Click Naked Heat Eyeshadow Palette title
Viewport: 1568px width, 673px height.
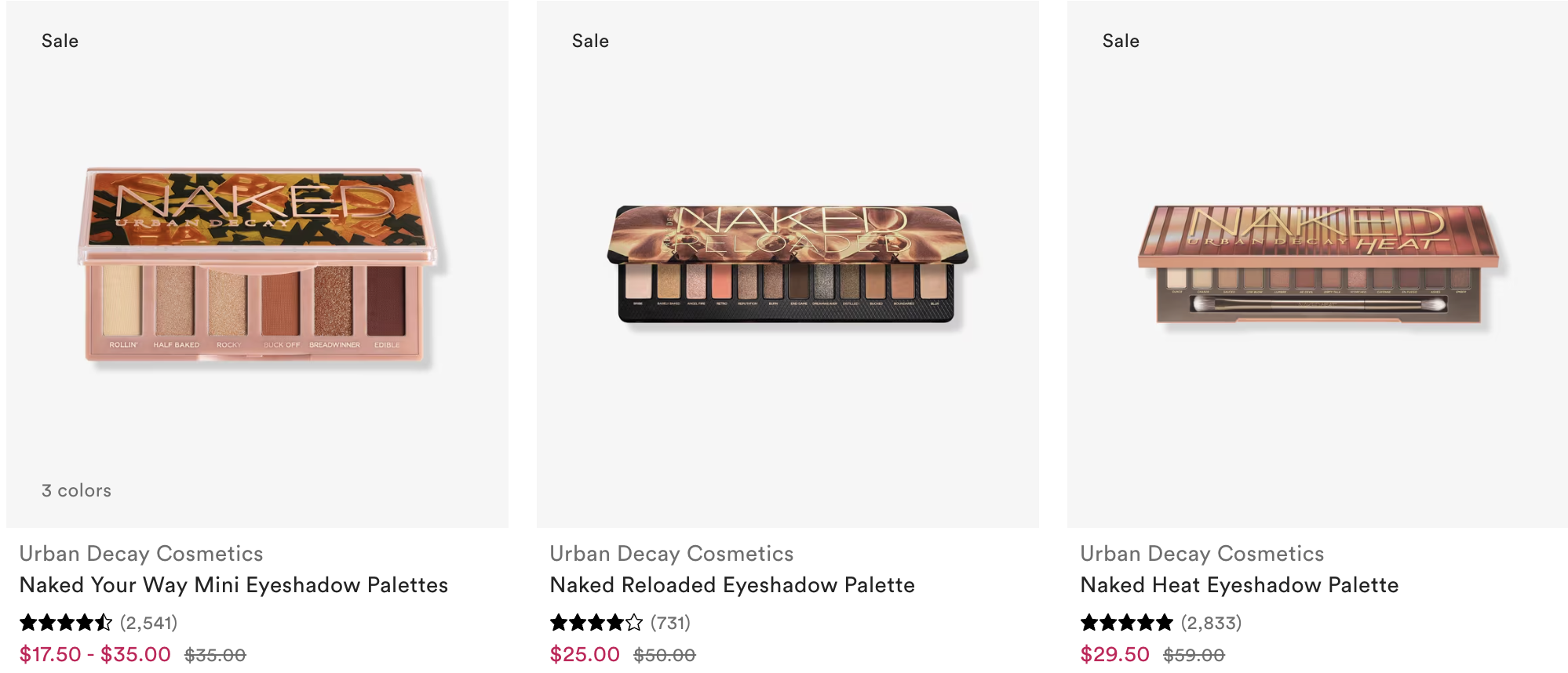click(x=1239, y=585)
